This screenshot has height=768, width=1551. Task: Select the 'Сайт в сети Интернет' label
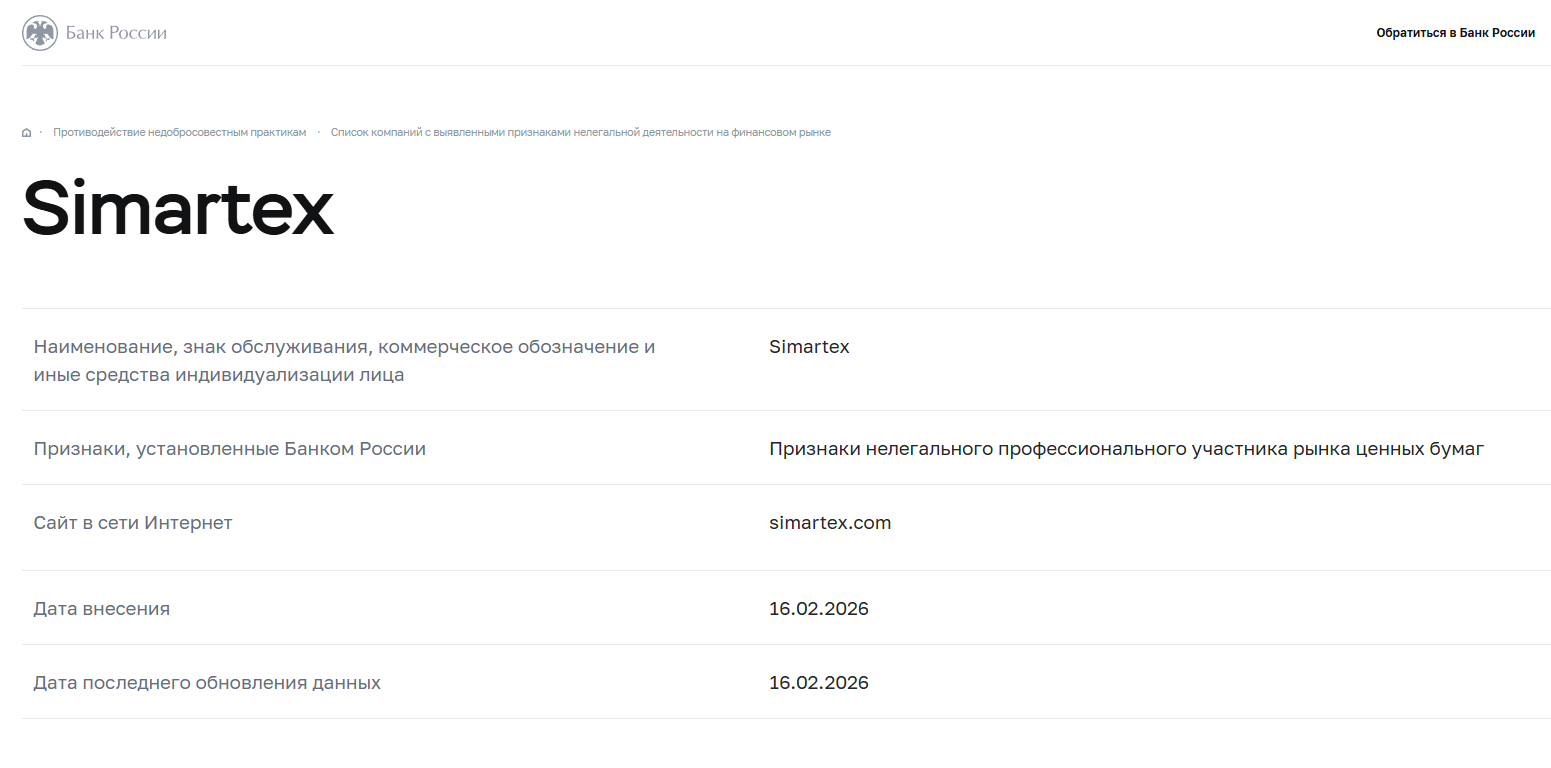pyautogui.click(x=133, y=523)
